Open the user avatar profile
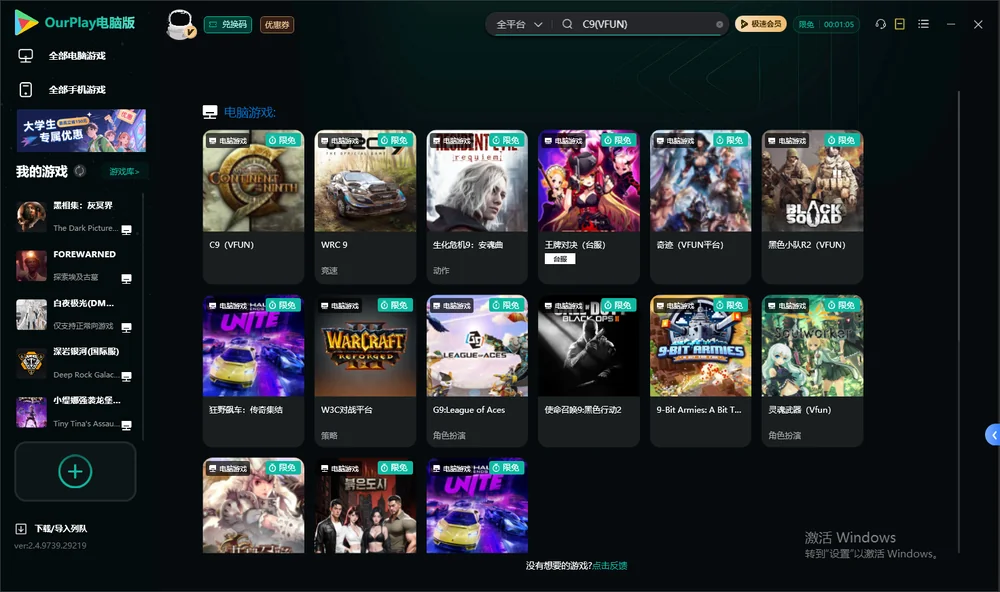1000x592 pixels. [180, 24]
